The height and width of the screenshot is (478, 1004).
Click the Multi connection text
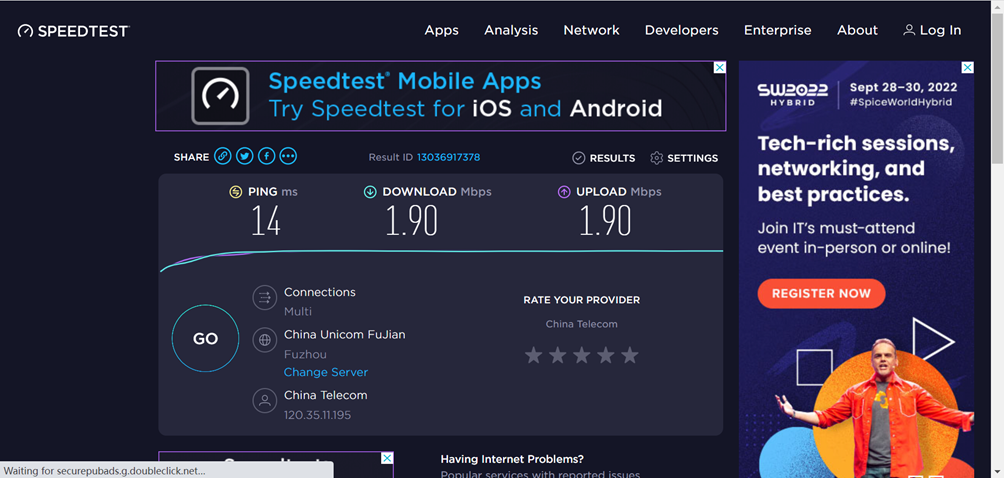[x=298, y=312]
